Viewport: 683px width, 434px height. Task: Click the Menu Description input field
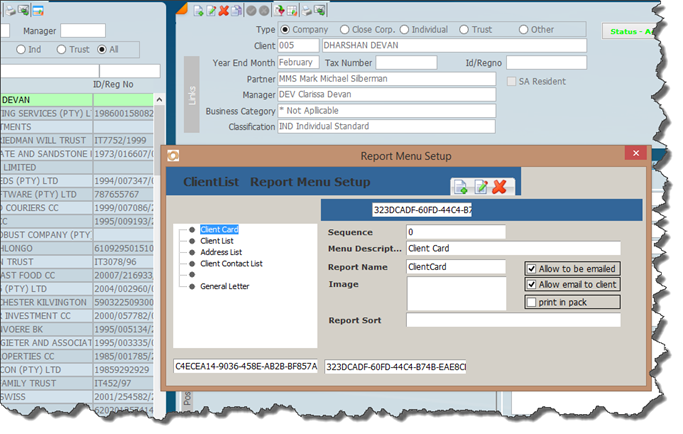click(x=513, y=249)
